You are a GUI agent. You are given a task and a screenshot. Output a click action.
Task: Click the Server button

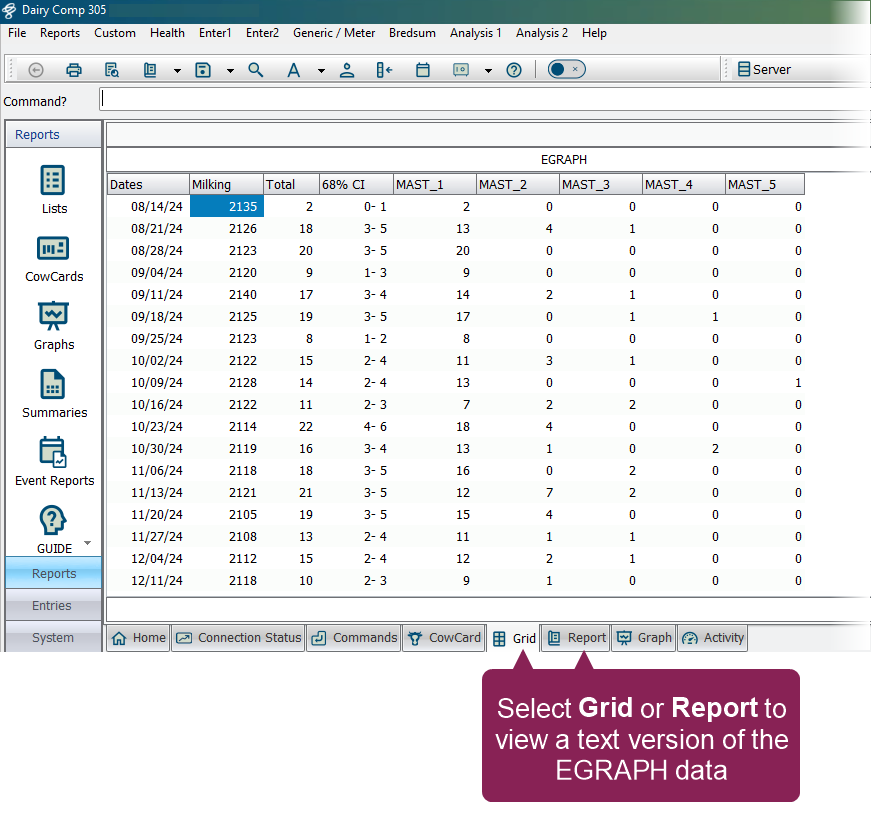click(x=764, y=70)
